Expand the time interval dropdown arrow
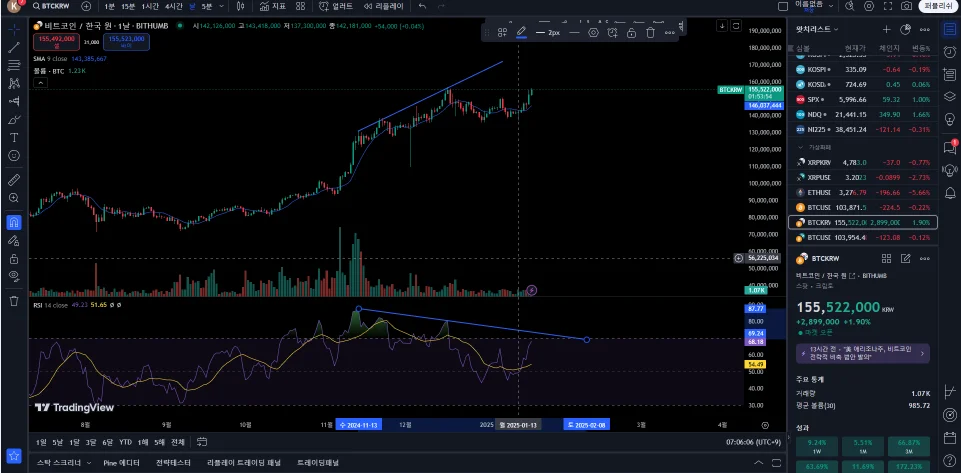 (221, 6)
